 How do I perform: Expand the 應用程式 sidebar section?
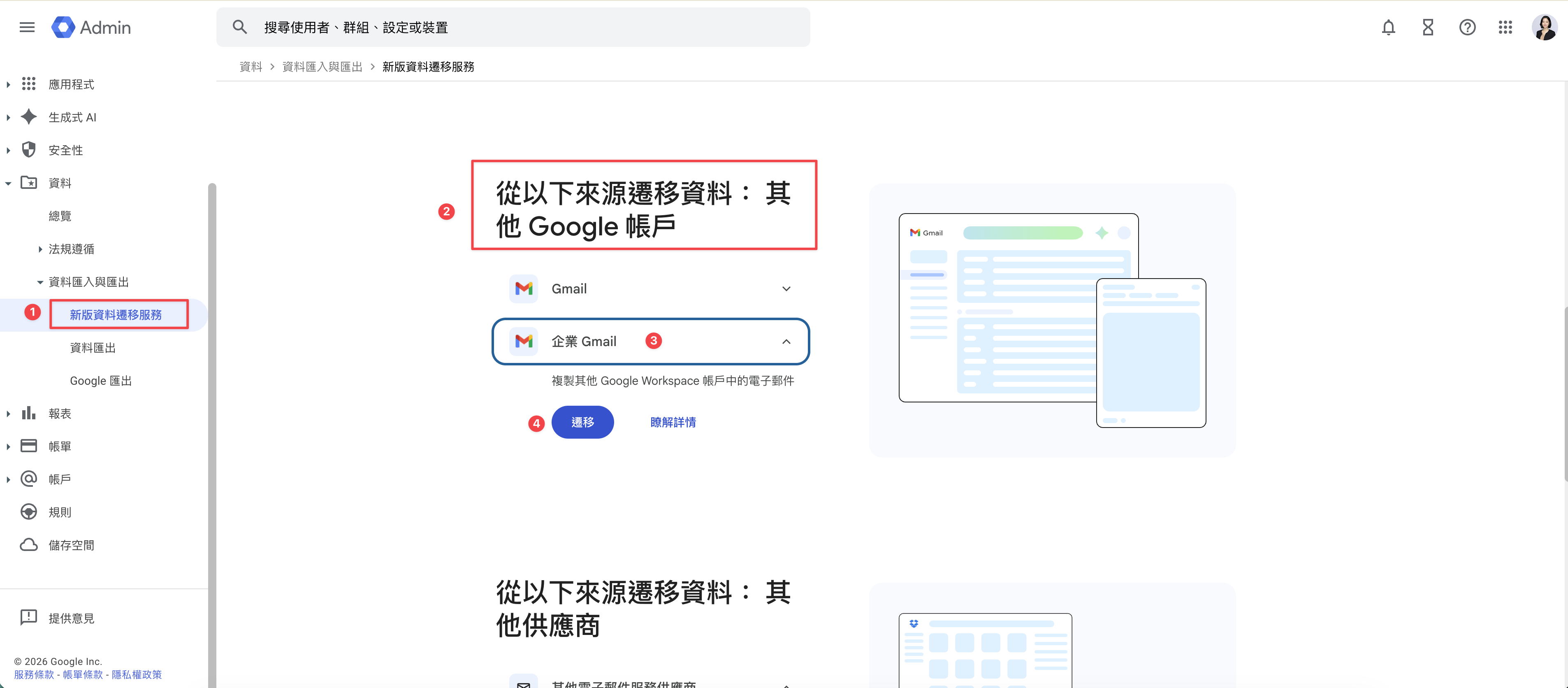(x=9, y=85)
